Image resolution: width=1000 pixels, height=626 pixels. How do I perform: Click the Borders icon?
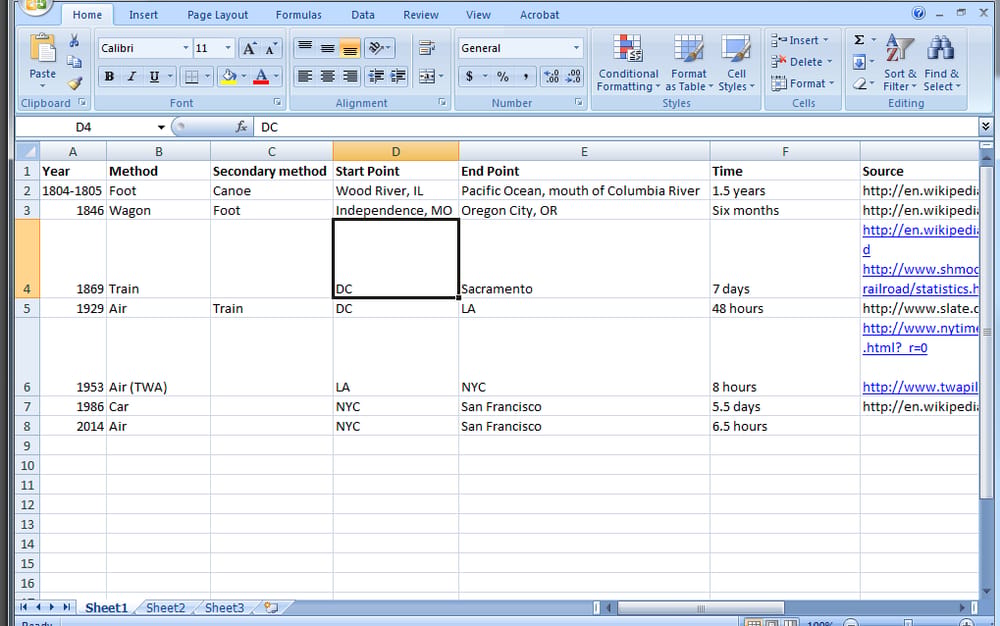[x=191, y=76]
